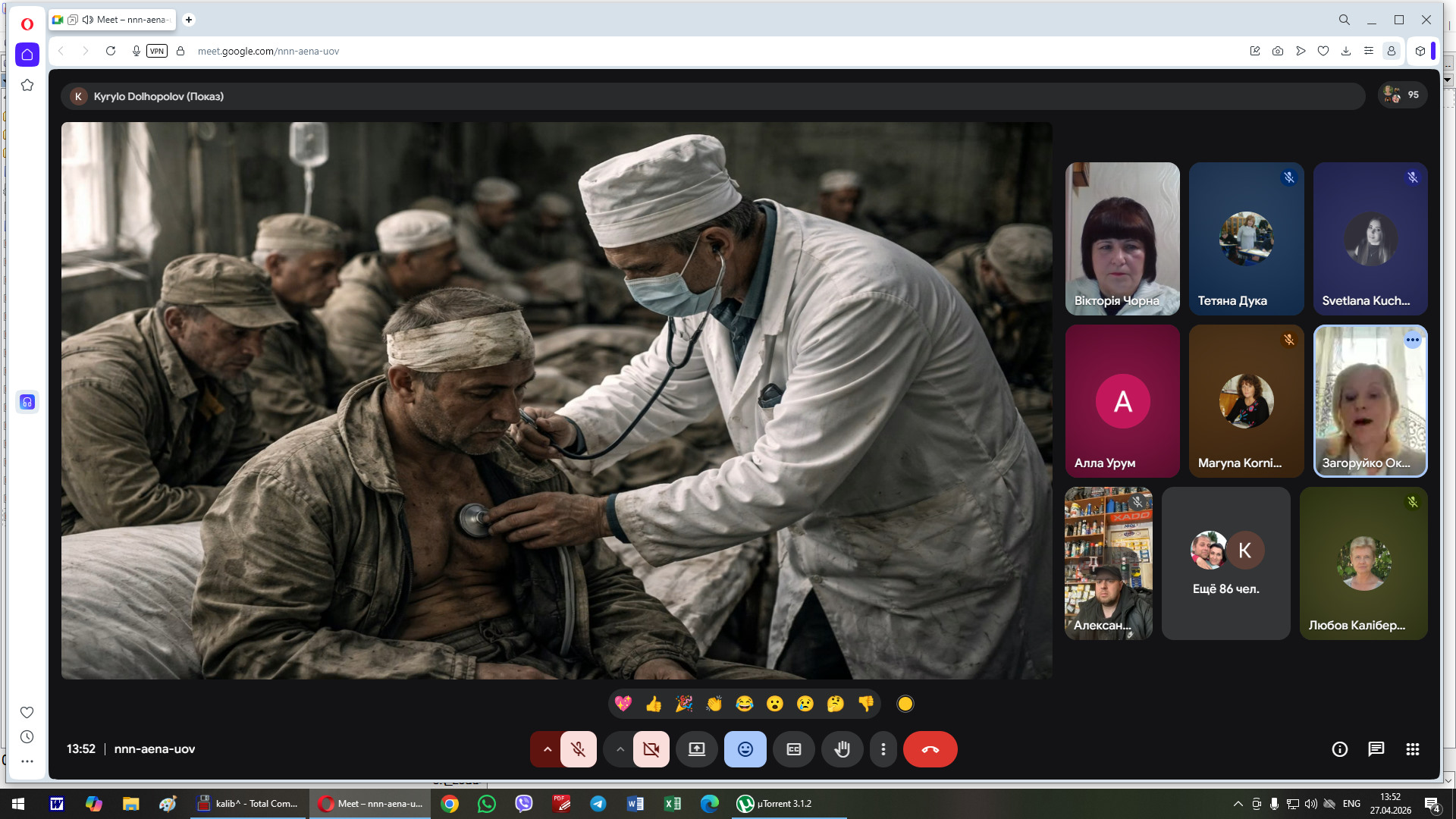Open more options three-dot menu
Image resolution: width=1456 pixels, height=819 pixels.
click(883, 749)
